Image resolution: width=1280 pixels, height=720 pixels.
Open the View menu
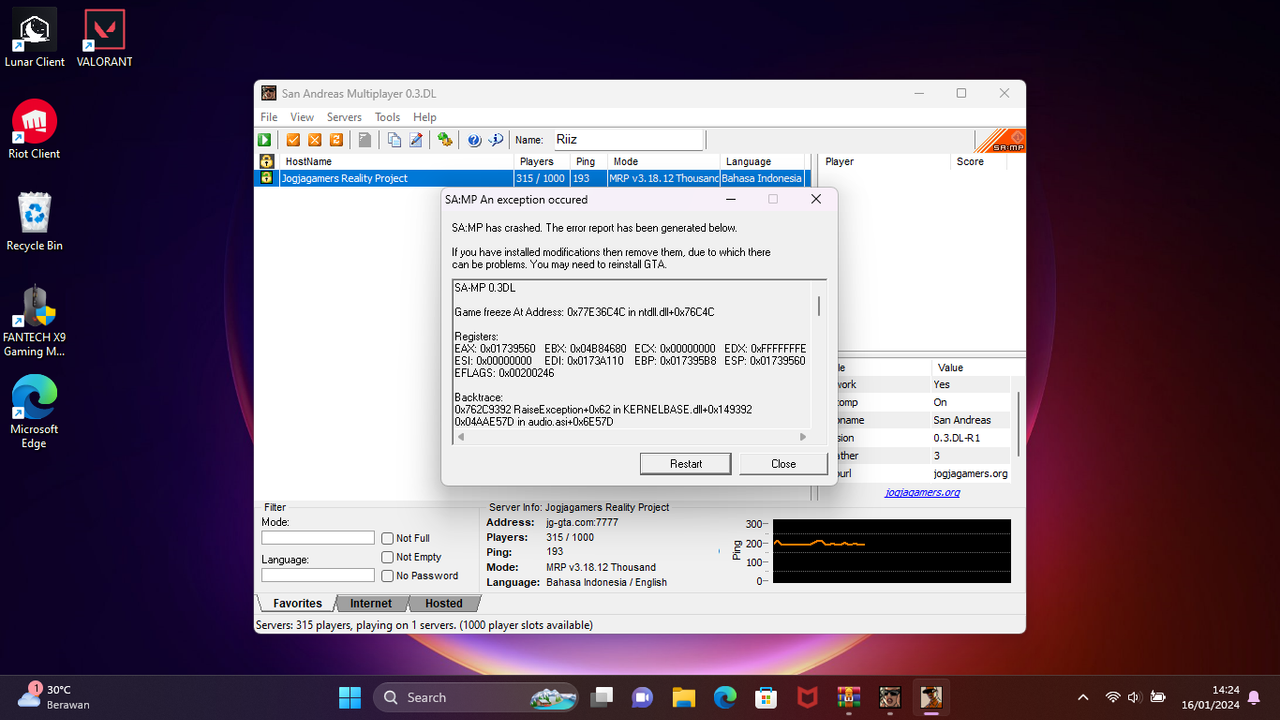(x=302, y=117)
